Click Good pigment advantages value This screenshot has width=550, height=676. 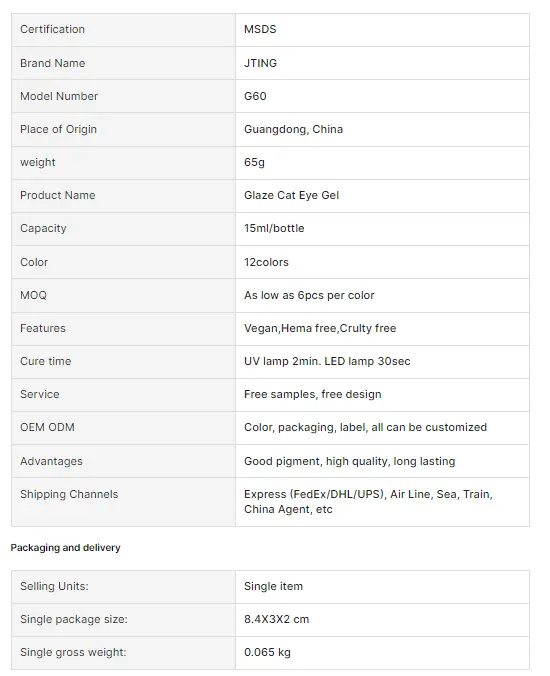coord(350,461)
